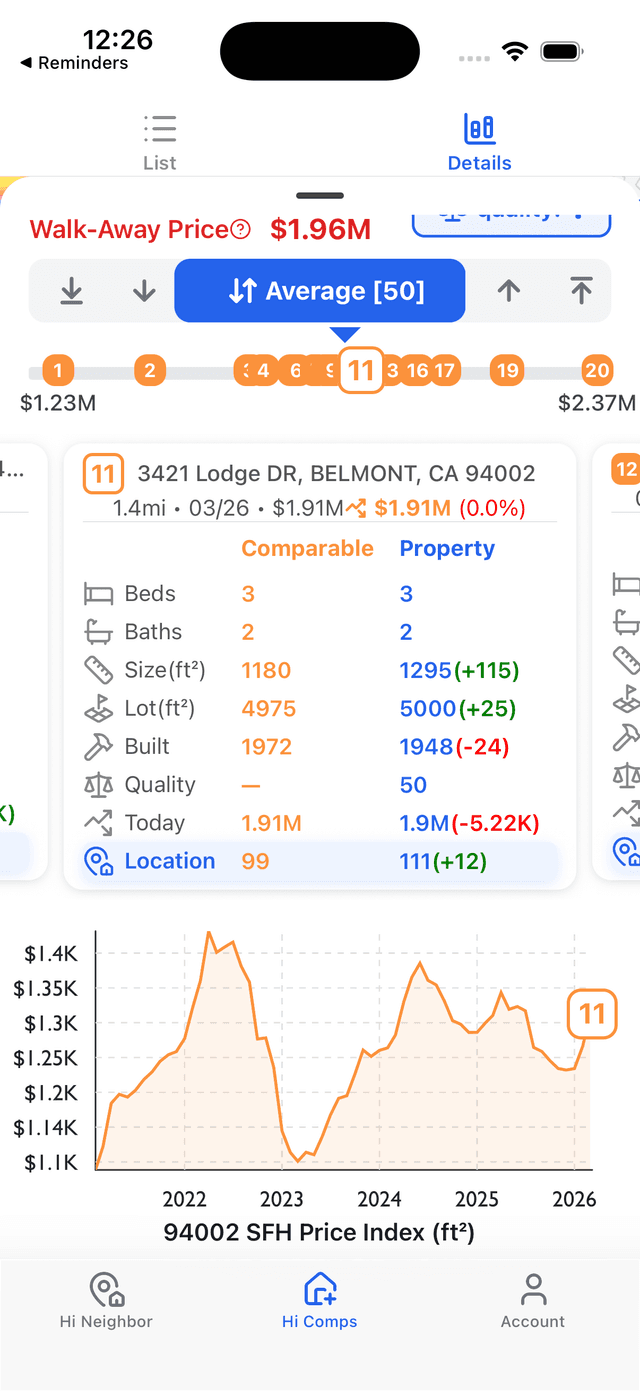Select comp marker 20 on the price slider

(597, 371)
